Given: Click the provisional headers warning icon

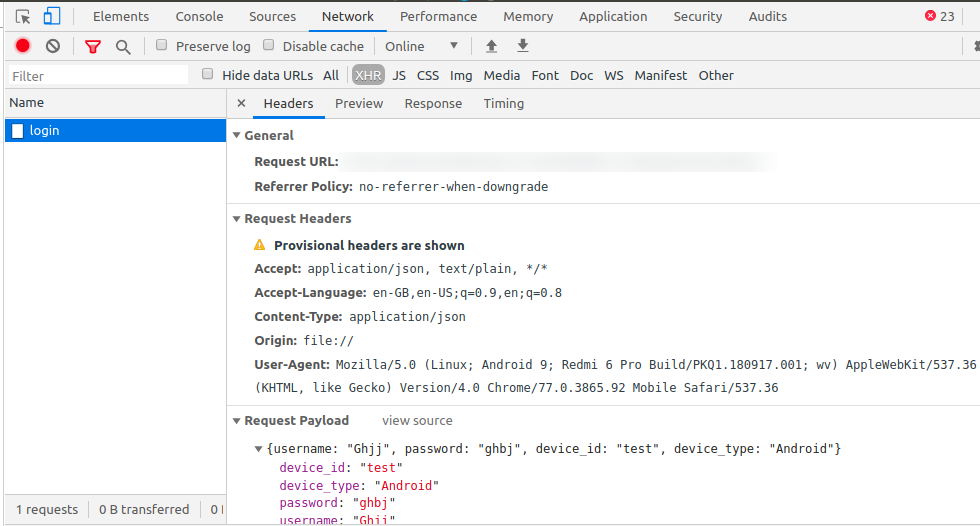Looking at the screenshot, I should (259, 245).
